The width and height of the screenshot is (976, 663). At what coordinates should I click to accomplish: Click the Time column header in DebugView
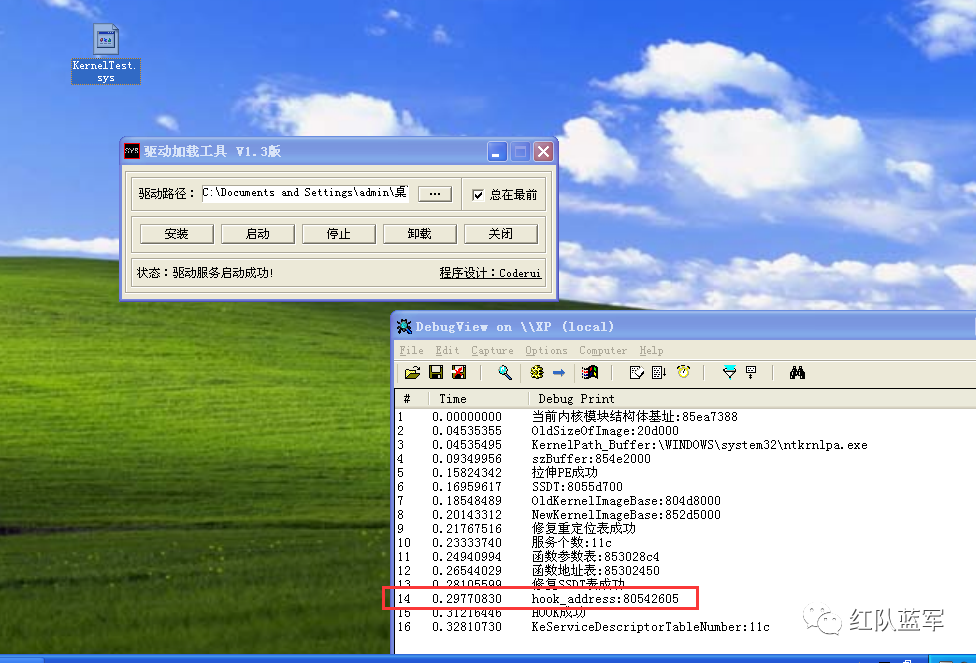coord(478,398)
